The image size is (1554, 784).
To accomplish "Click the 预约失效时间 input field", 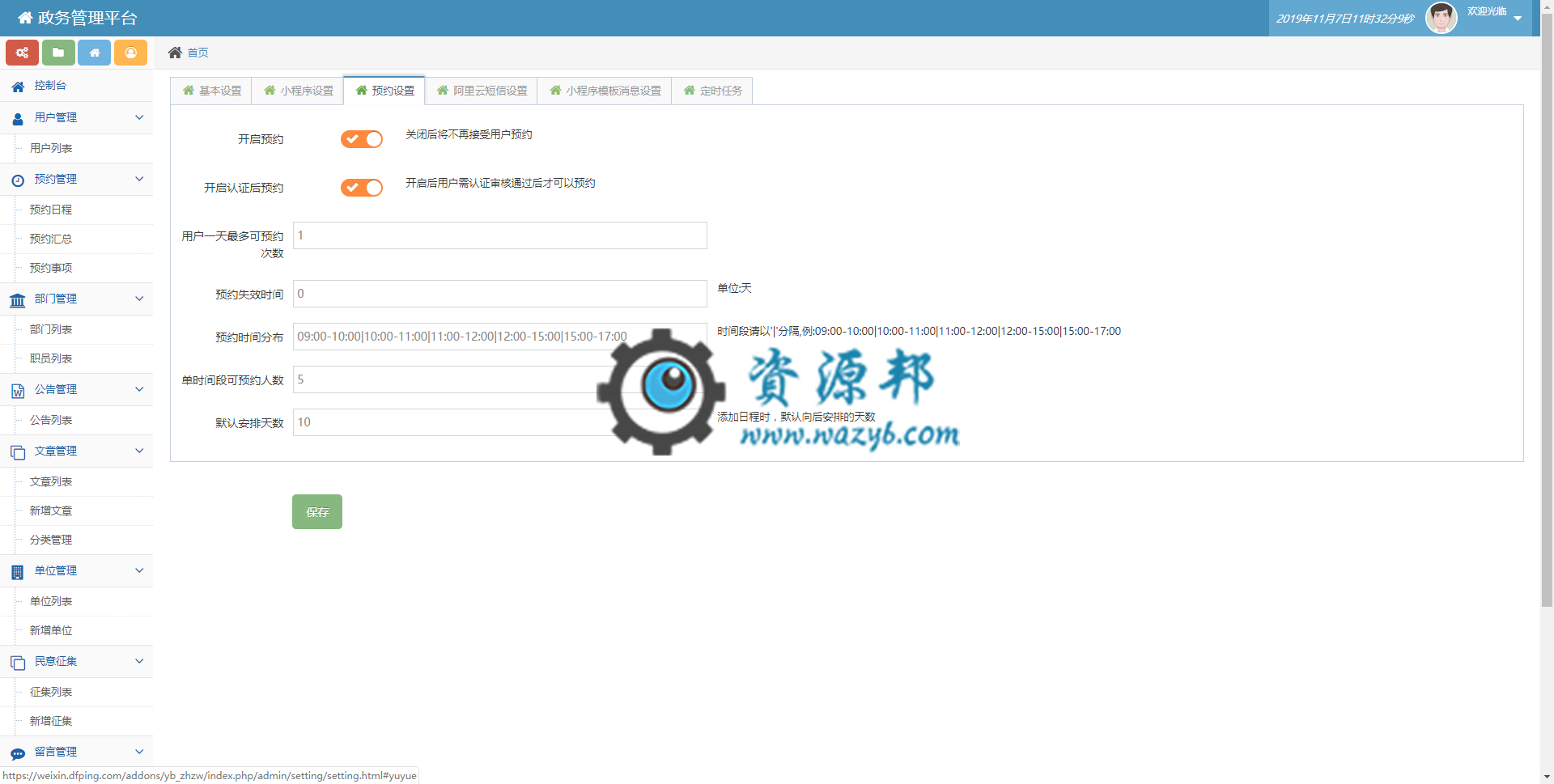I will pos(499,294).
